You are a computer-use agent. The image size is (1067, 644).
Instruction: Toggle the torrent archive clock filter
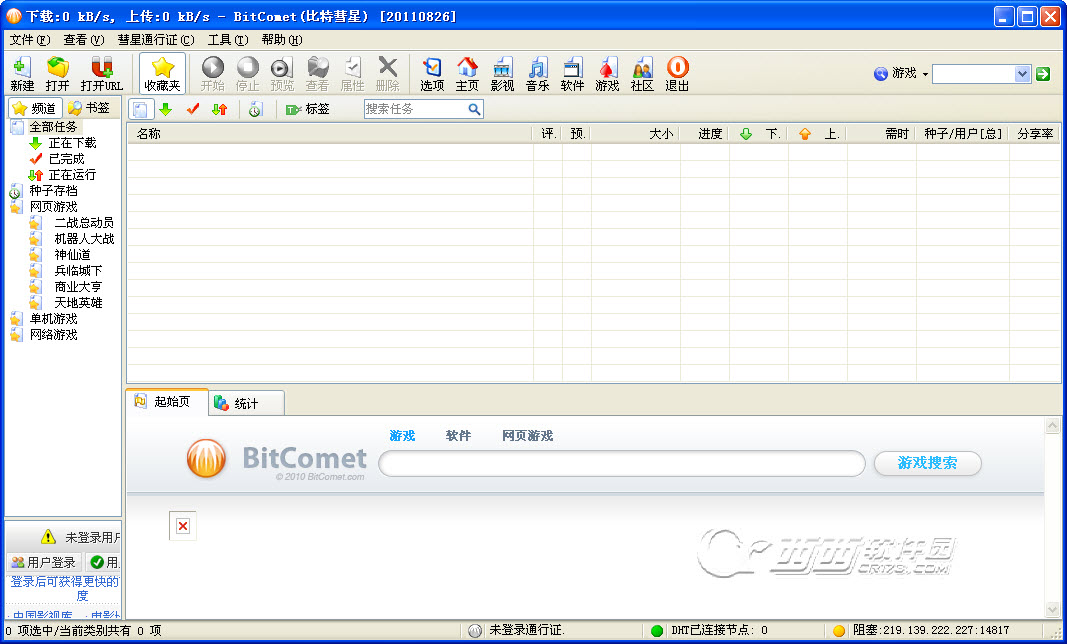255,109
